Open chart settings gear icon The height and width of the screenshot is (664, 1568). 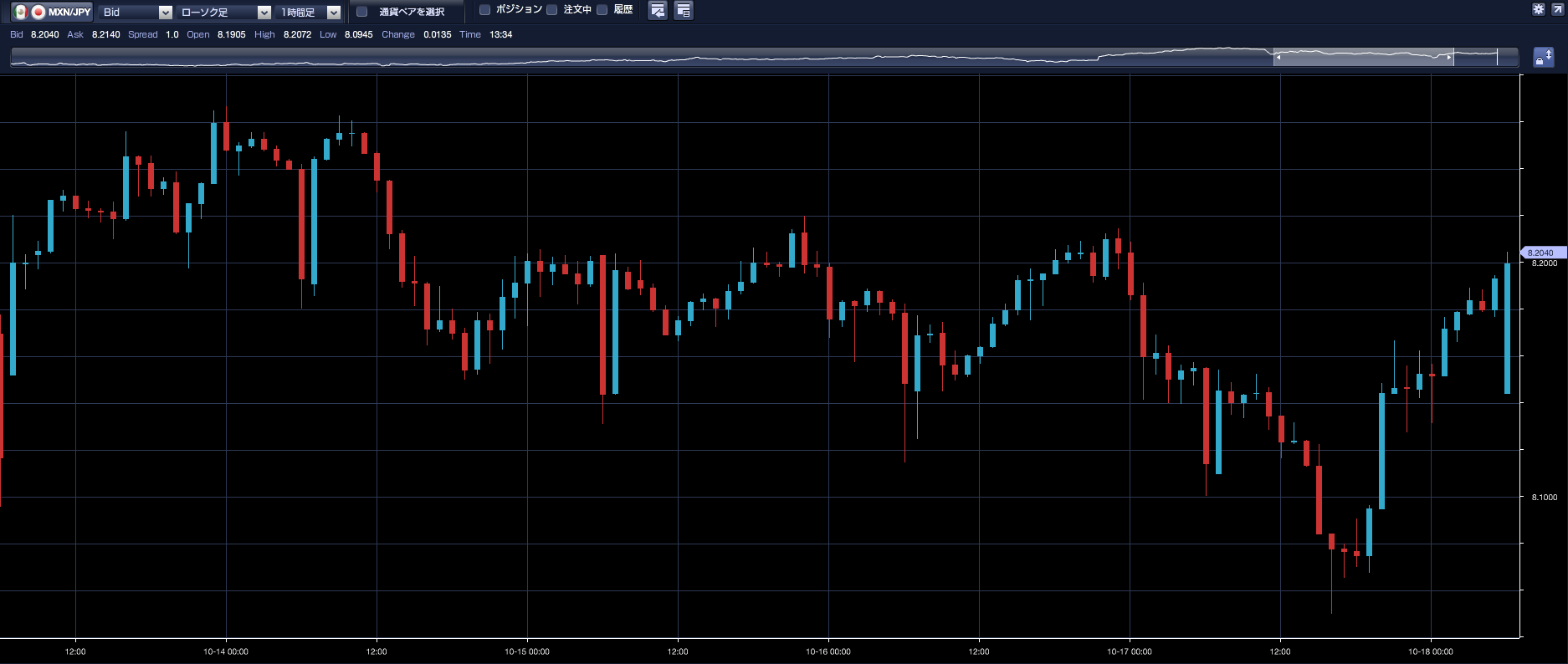point(1539,9)
